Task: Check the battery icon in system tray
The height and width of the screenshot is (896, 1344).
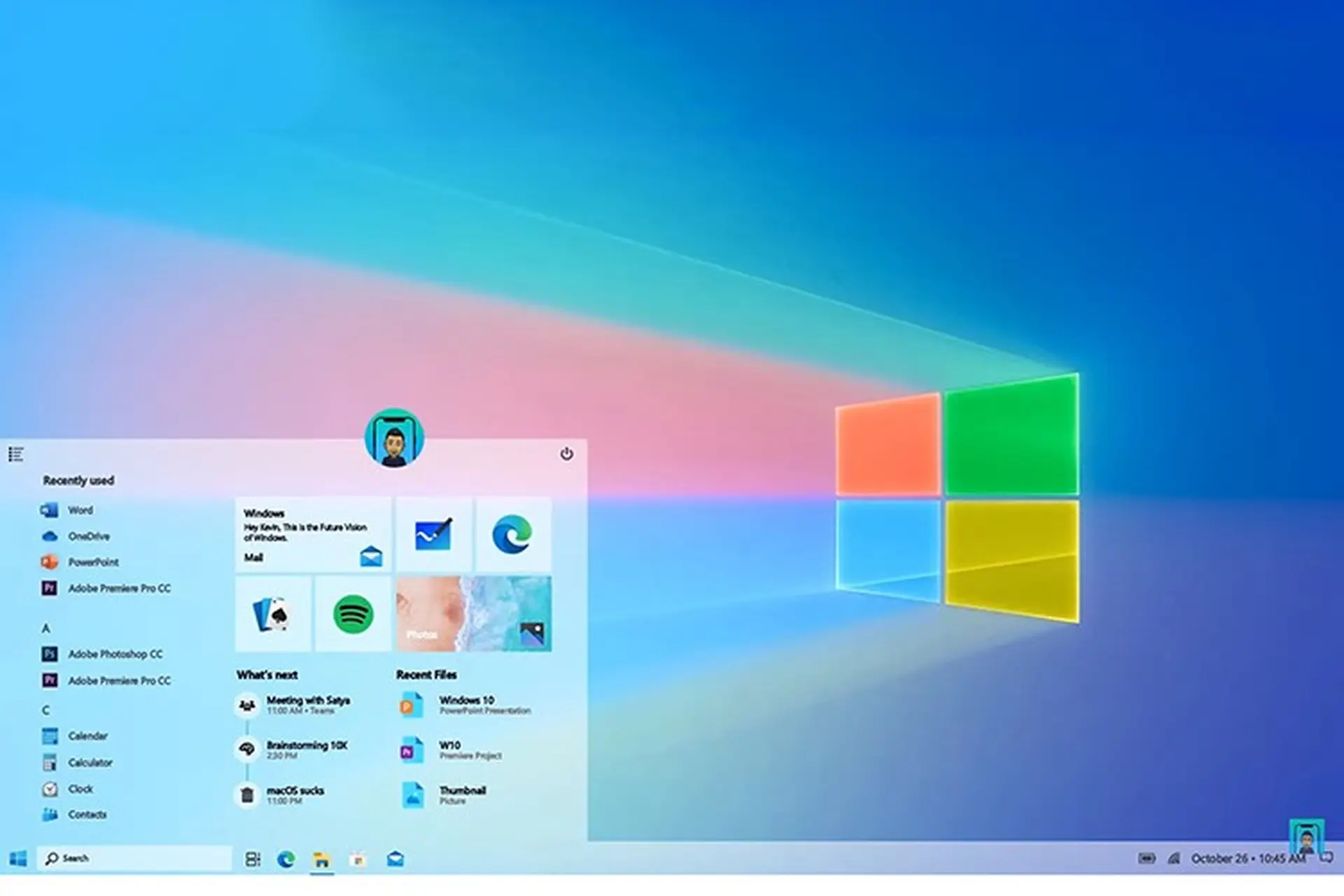Action: [1147, 858]
